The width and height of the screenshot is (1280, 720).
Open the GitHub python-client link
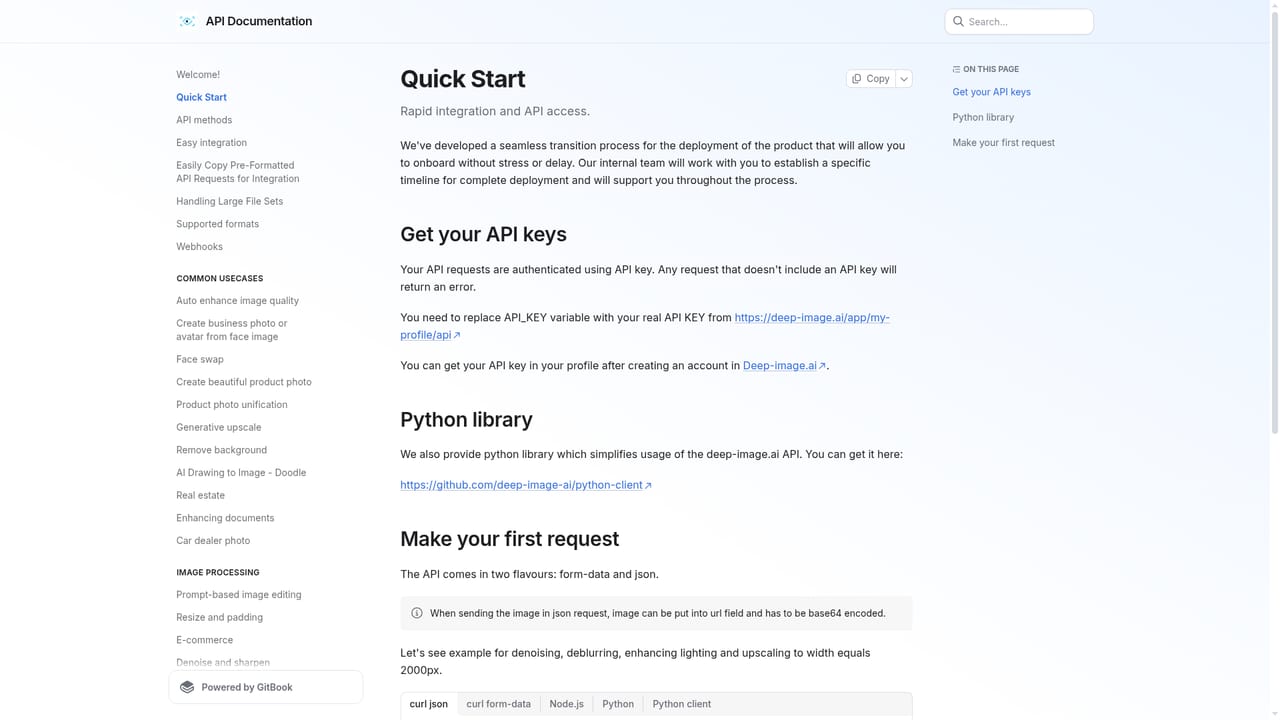click(526, 485)
